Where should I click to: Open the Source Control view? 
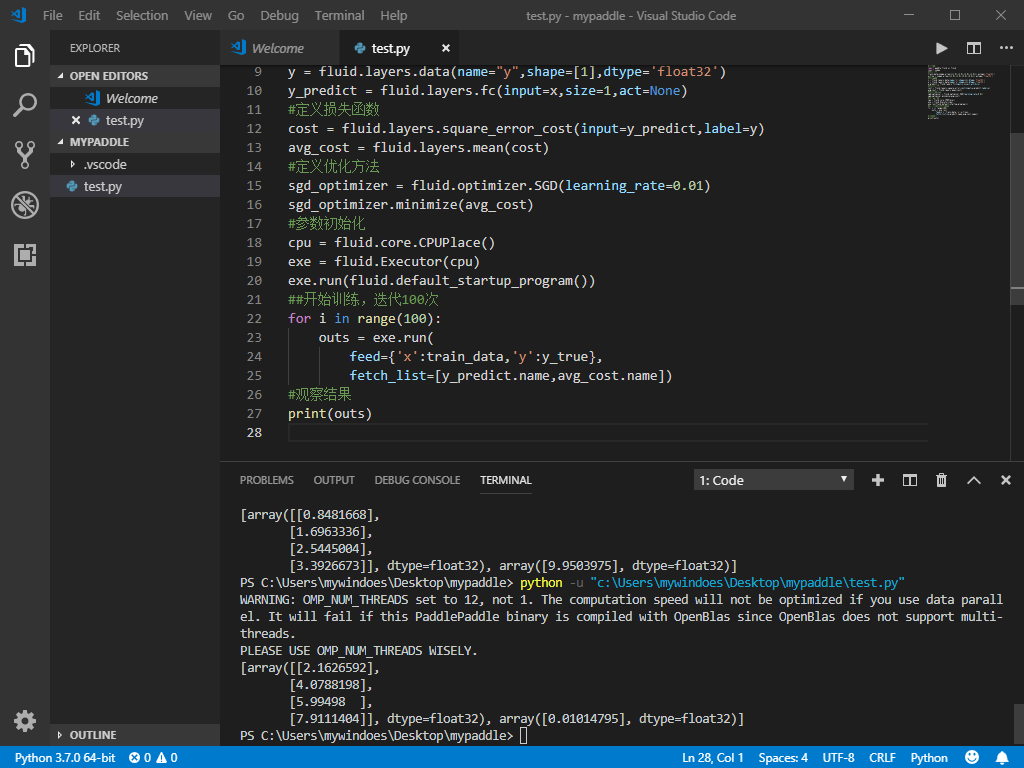25,155
